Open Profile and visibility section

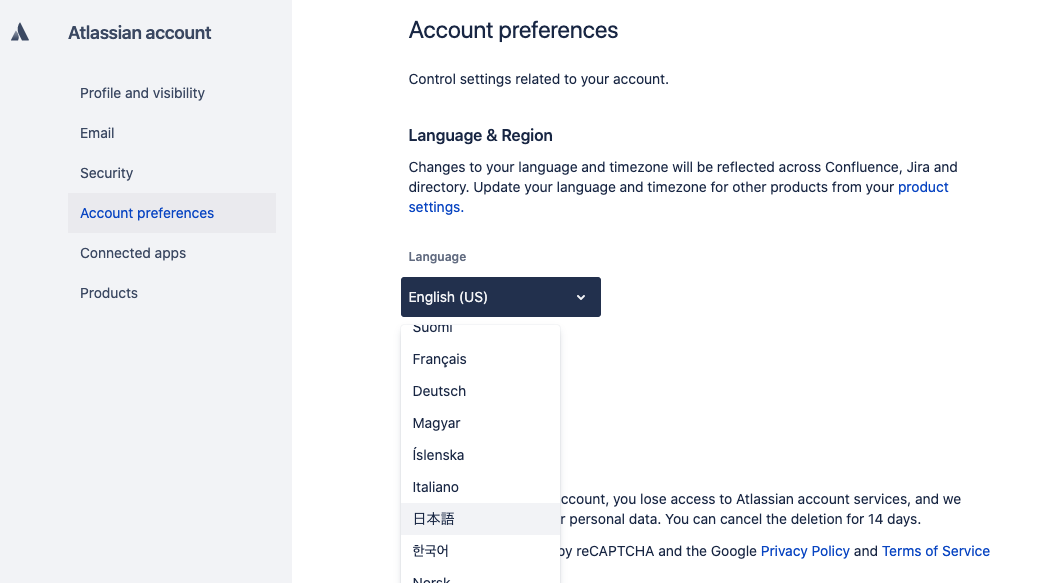pyautogui.click(x=142, y=93)
